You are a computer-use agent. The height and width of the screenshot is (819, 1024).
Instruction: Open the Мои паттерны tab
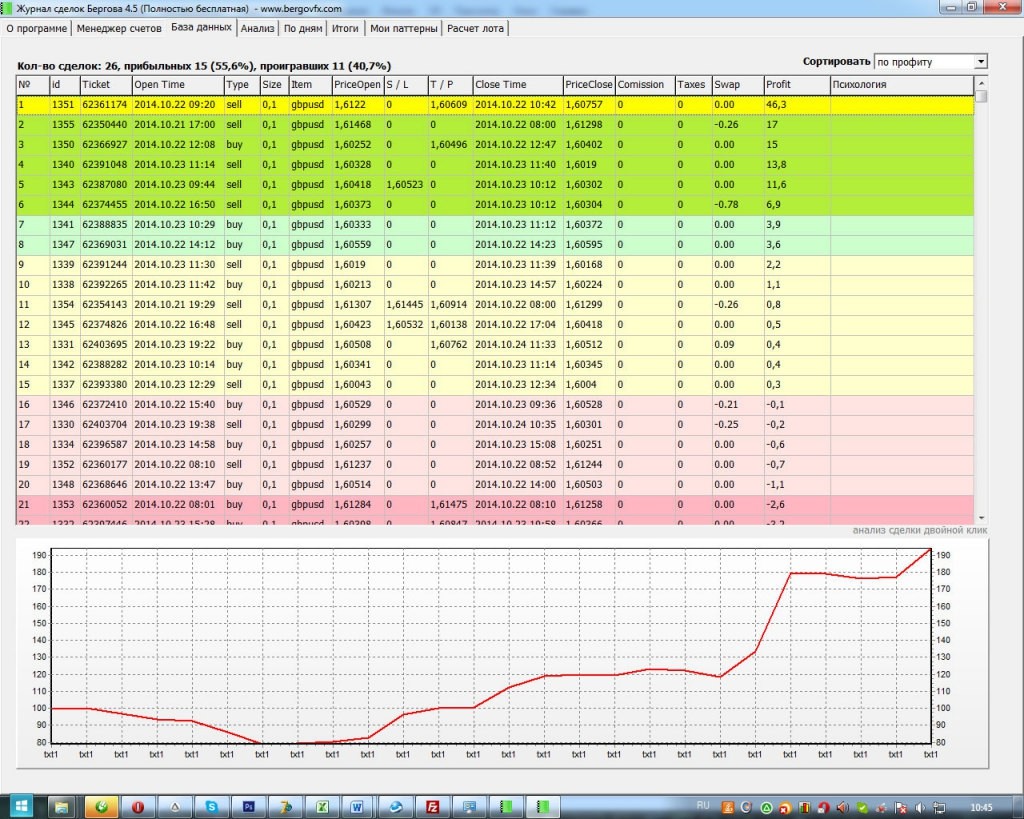coord(404,28)
